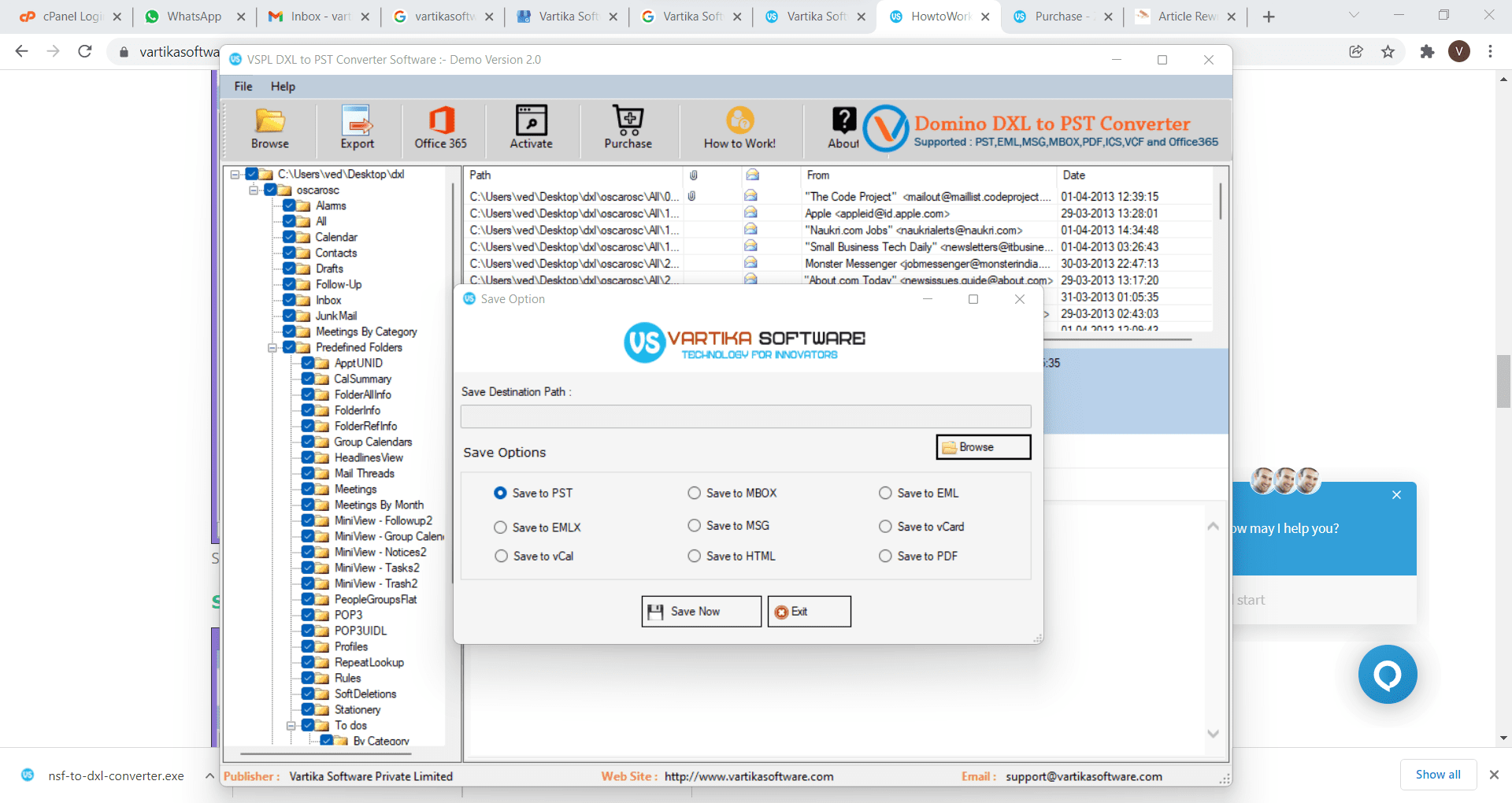Switch to the Purchase browser tab
1512x803 pixels.
(1062, 17)
